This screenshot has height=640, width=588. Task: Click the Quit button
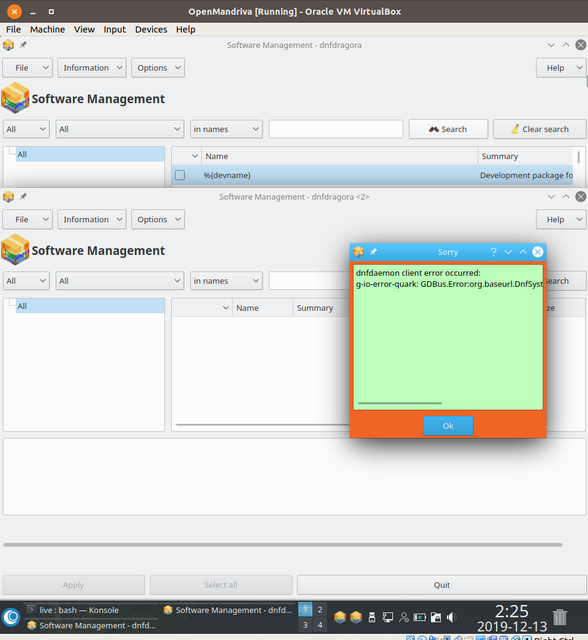click(442, 585)
